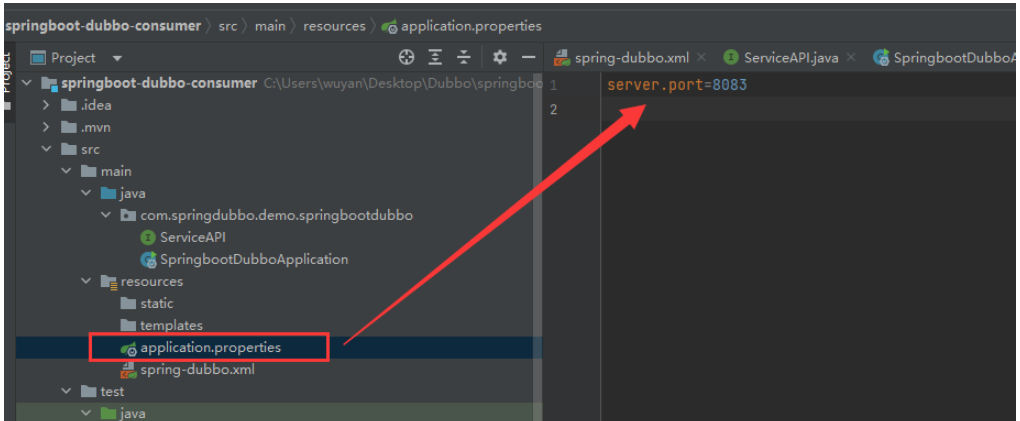Image resolution: width=1020 pixels, height=421 pixels.
Task: Collapse the java folder under main
Action: pos(85,194)
